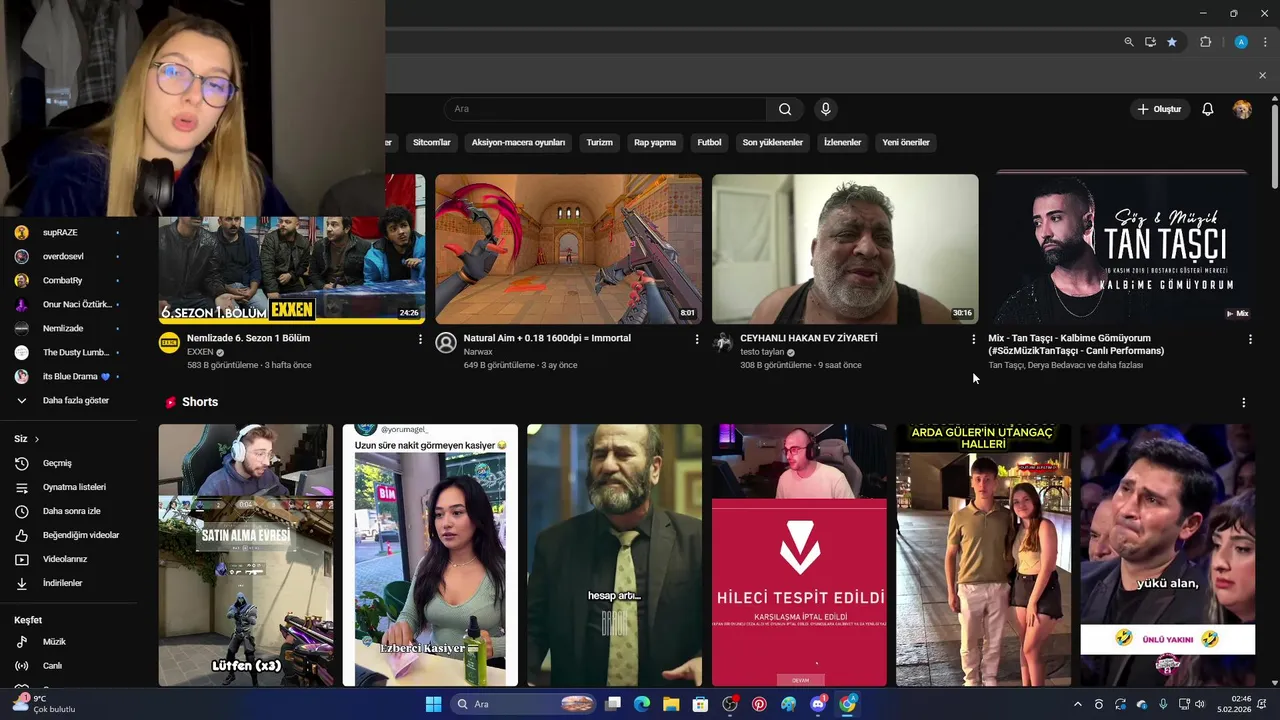
Task: Open options menu for CEYHANLI HAKAN video
Action: [x=974, y=340]
